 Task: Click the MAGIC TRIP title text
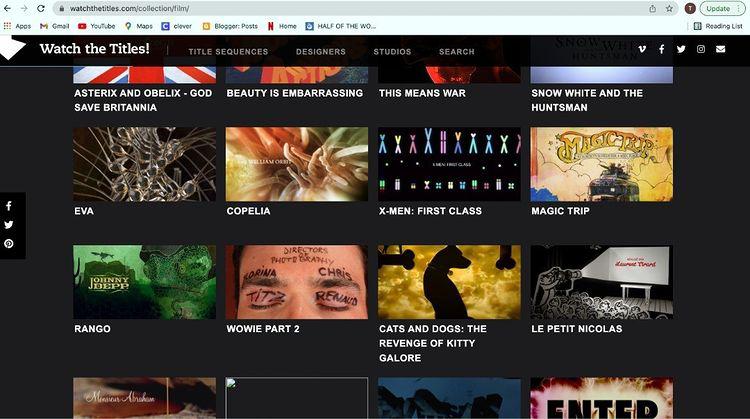(x=560, y=211)
